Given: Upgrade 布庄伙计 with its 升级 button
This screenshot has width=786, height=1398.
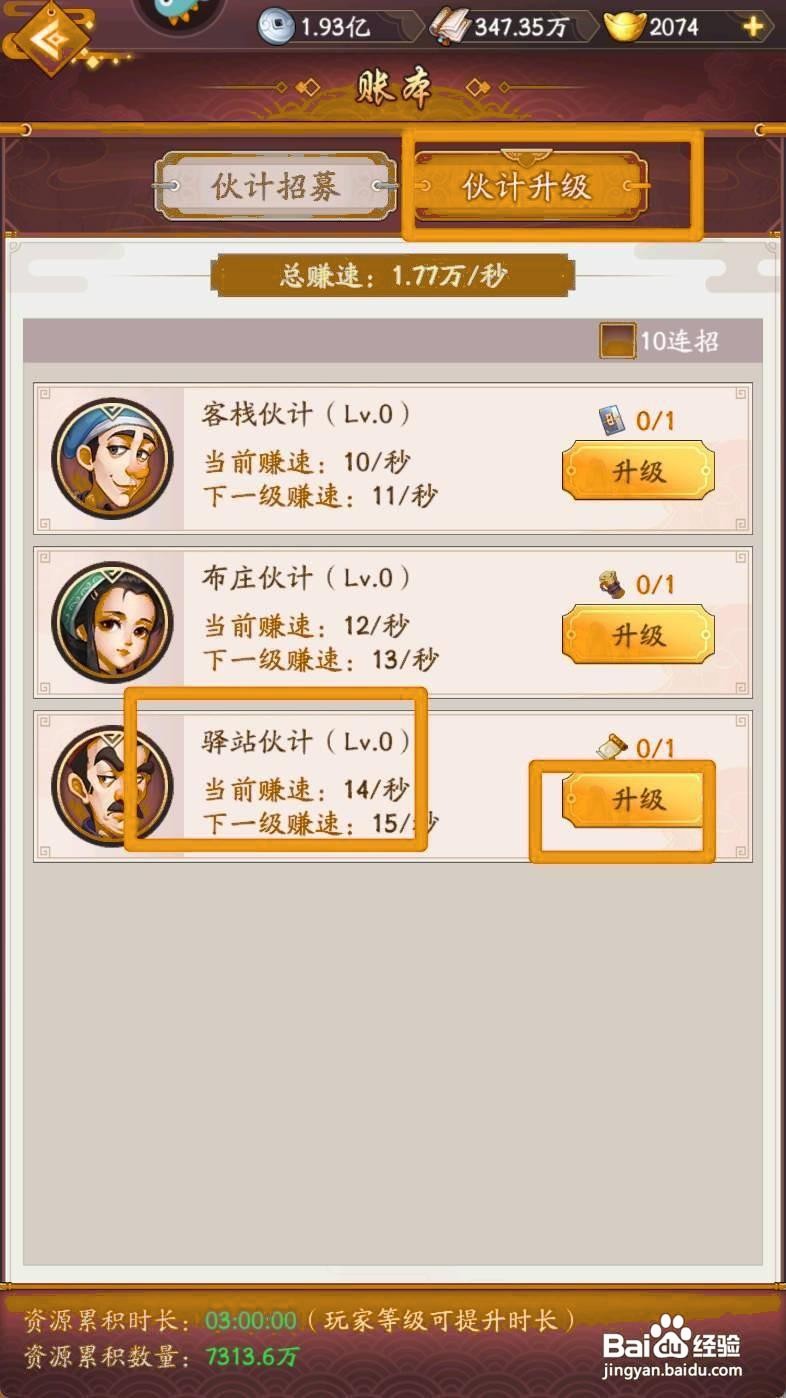Looking at the screenshot, I should pos(638,635).
